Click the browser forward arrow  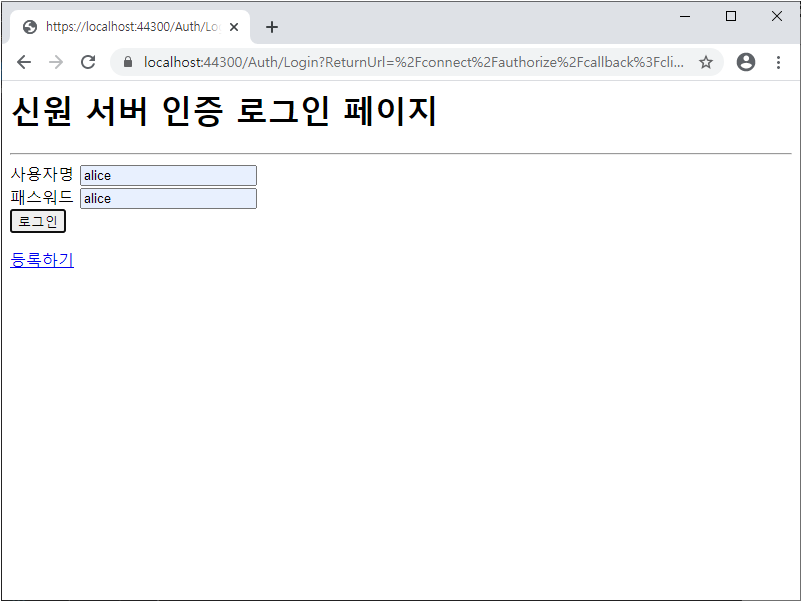pyautogui.click(x=56, y=62)
